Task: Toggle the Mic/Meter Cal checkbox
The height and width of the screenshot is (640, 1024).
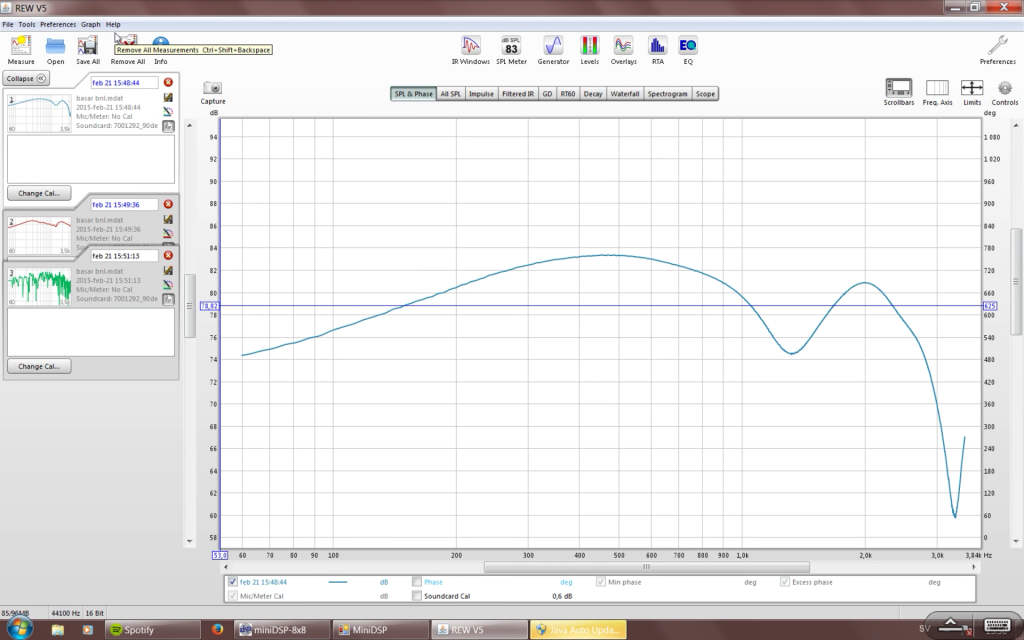Action: point(232,596)
